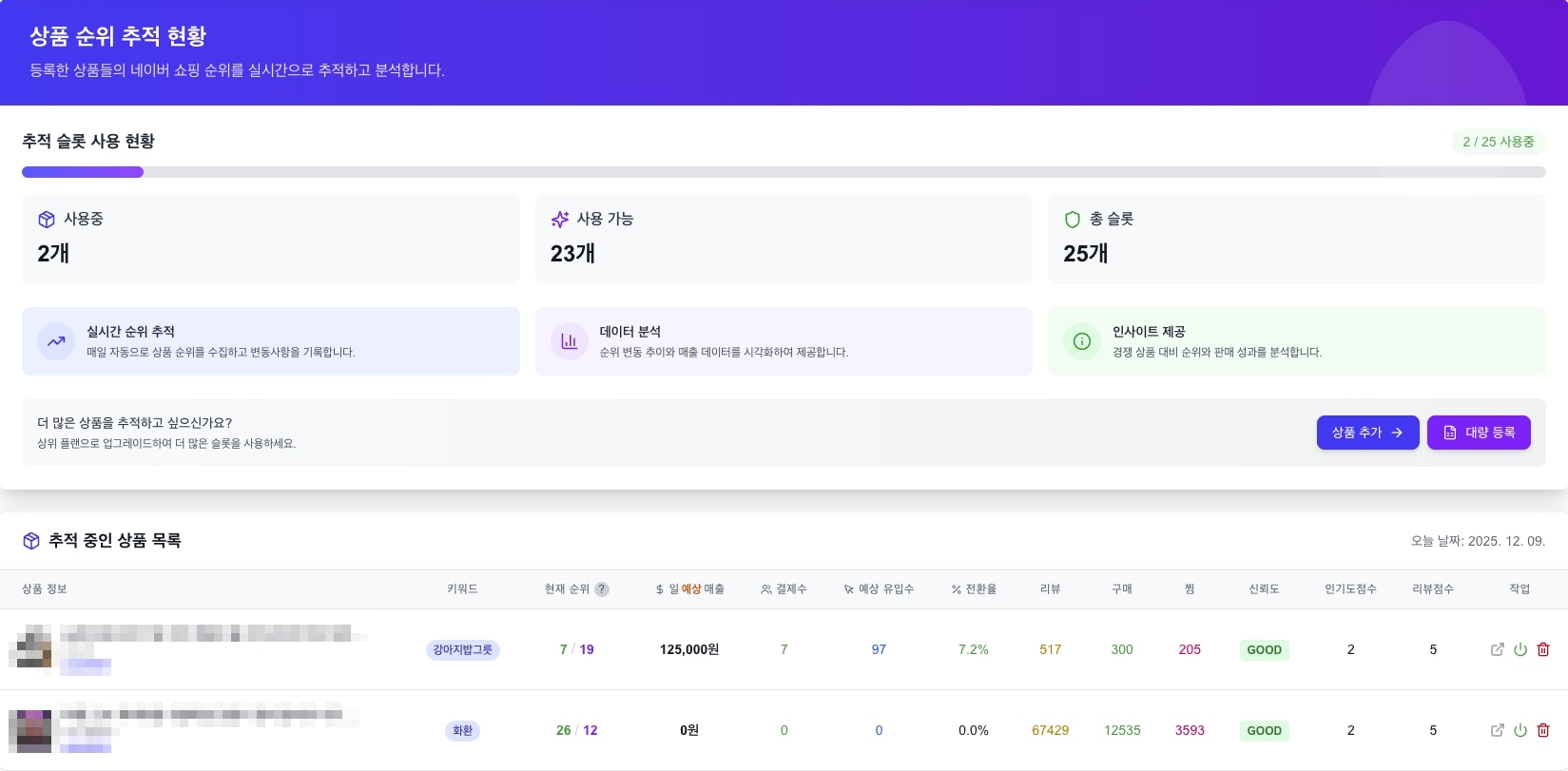
Task: Click the 대량 등록 button
Action: (1479, 433)
